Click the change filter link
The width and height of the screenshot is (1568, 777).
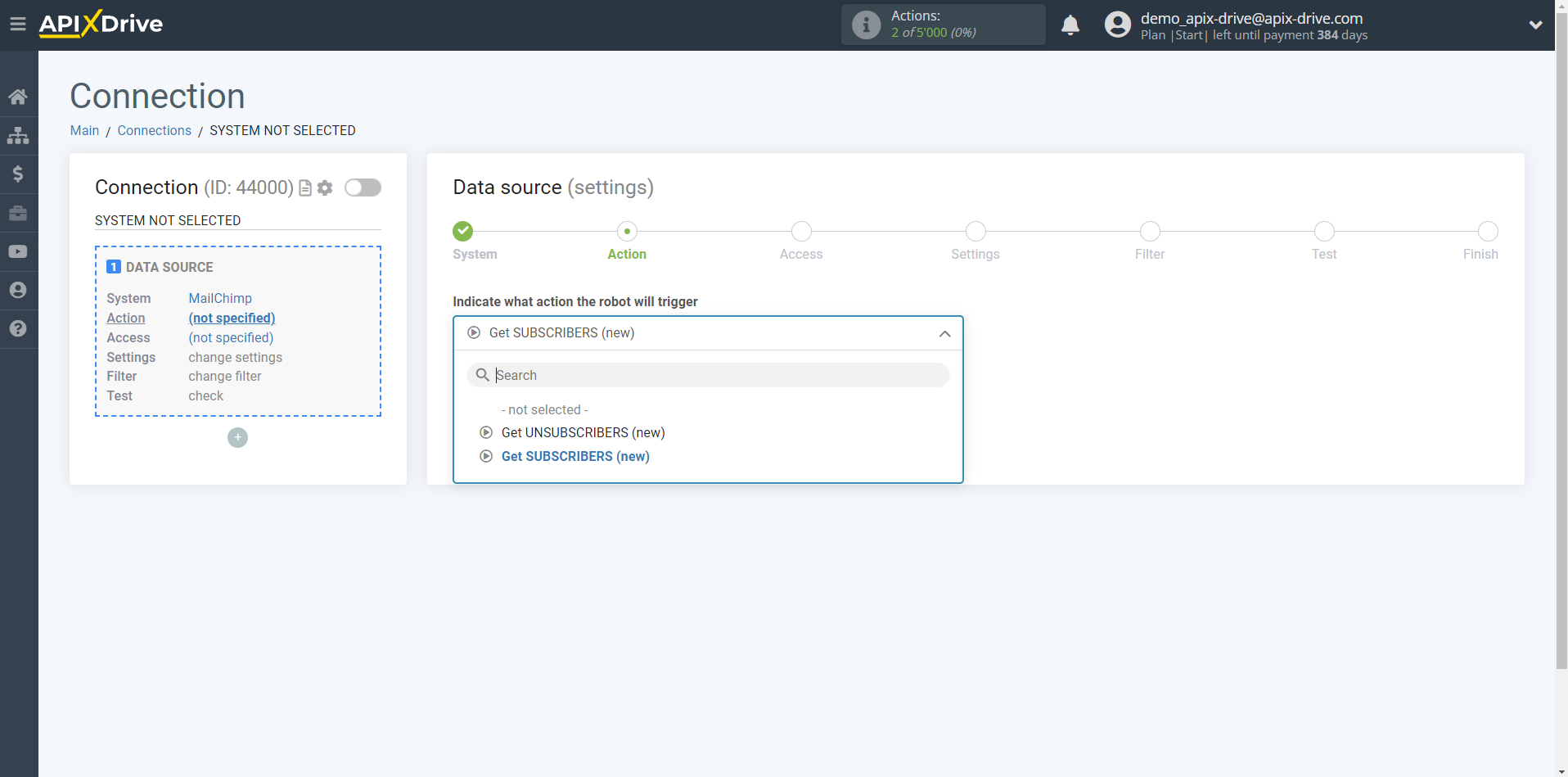point(225,377)
